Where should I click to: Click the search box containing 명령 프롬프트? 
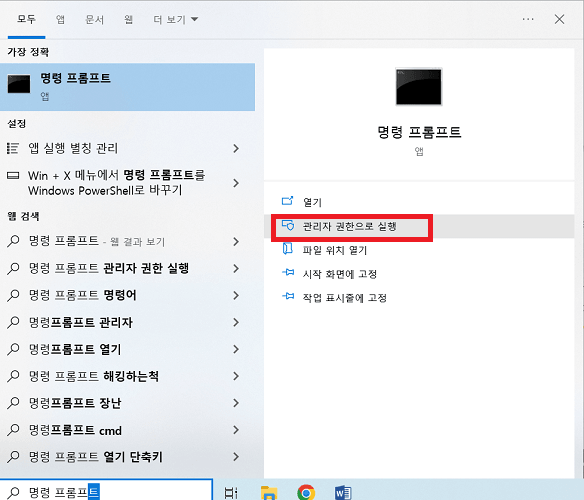[106, 491]
